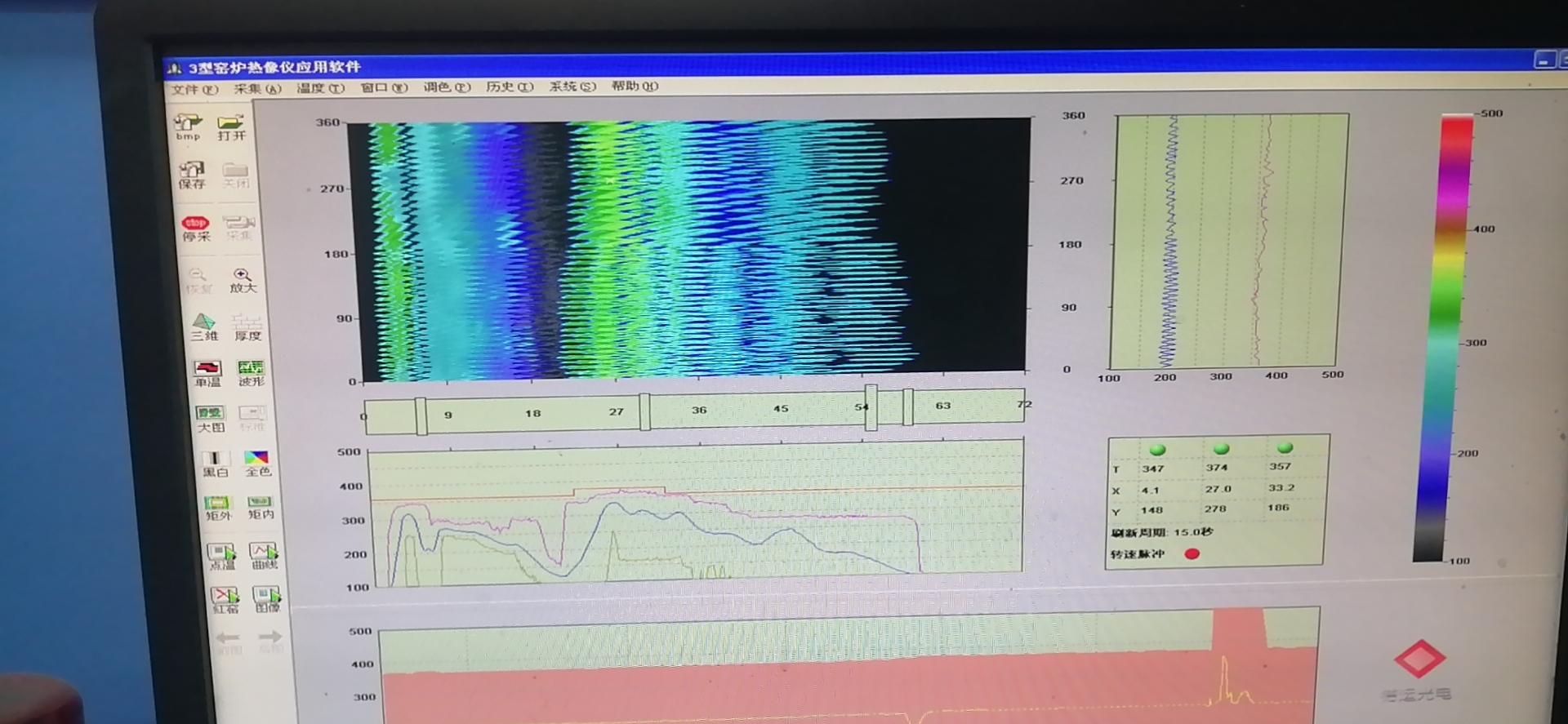The image size is (1568, 724).
Task: Open the 文件 (File) menu
Action: point(194,89)
